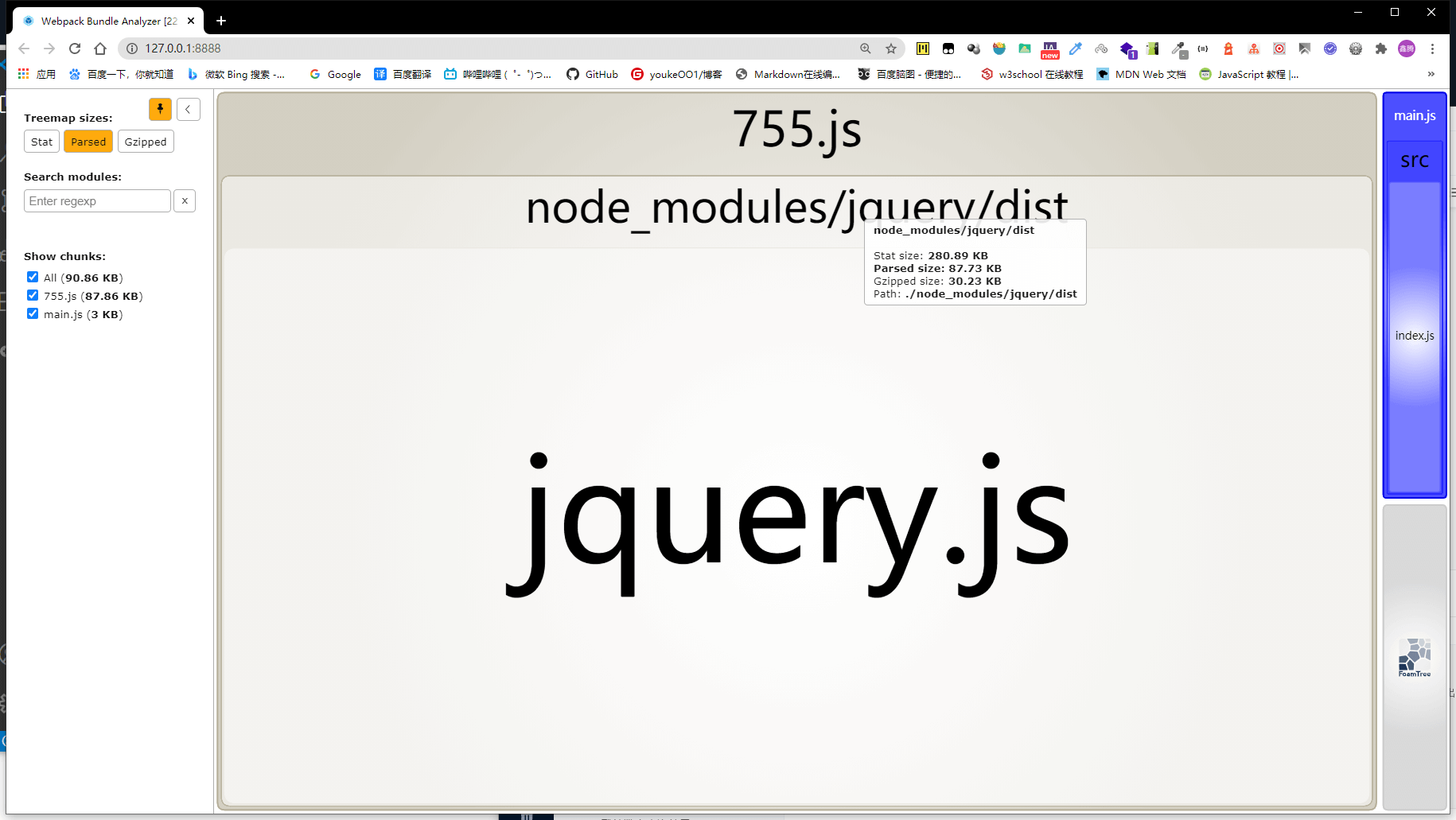Open the Markdown在线编辑 bookmark
Viewport: 1456px width, 820px height.
(788, 74)
